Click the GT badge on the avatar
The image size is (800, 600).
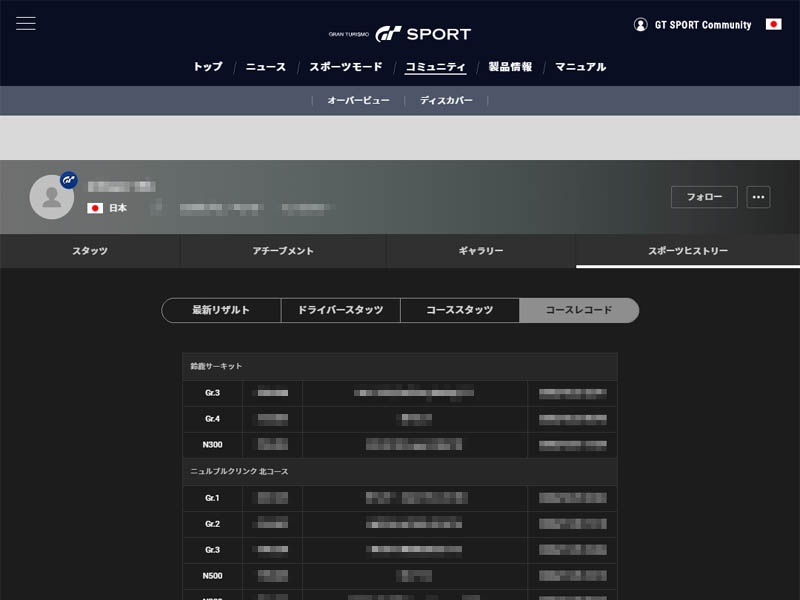[68, 180]
